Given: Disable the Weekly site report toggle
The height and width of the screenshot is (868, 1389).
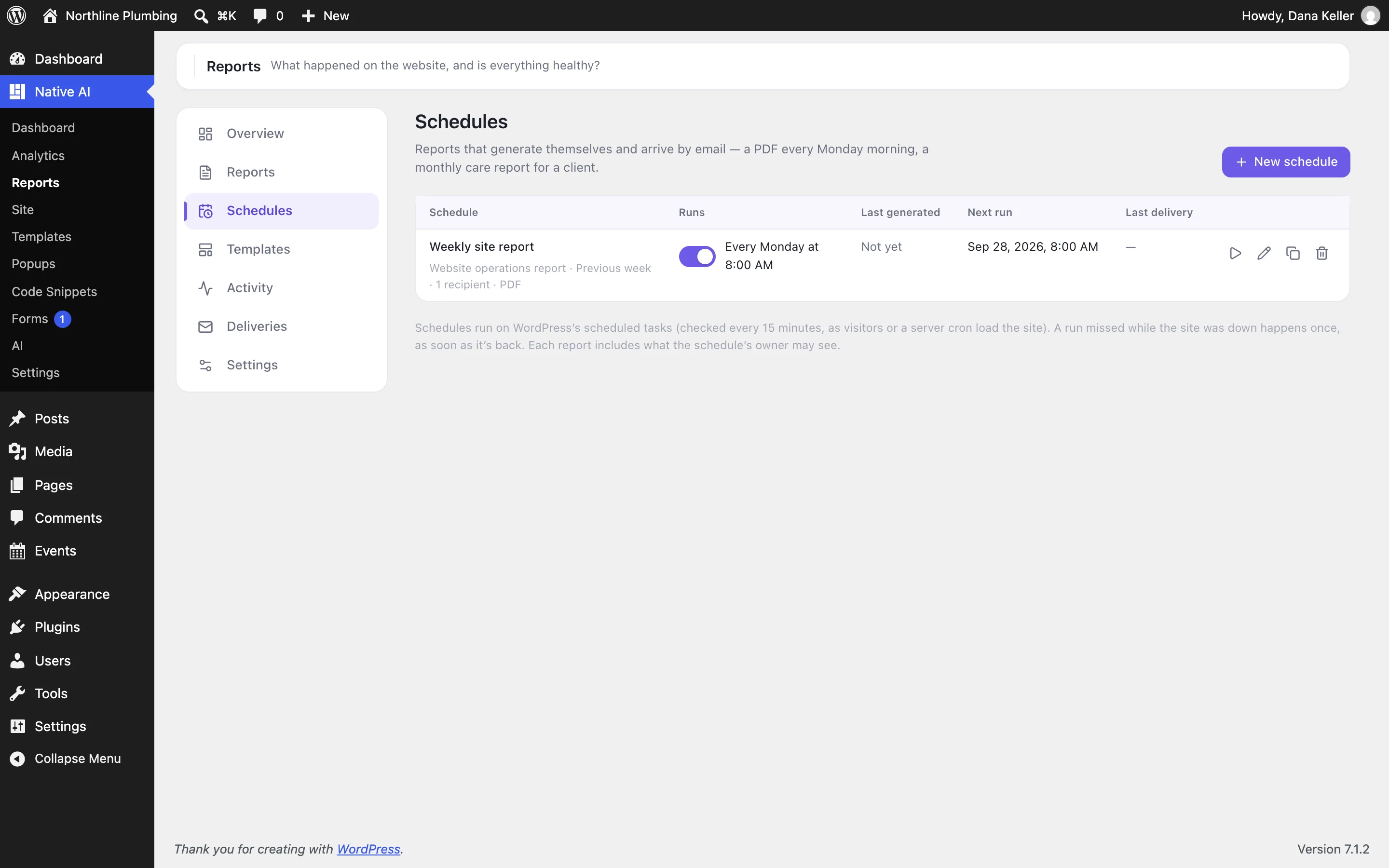Looking at the screenshot, I should click(697, 256).
